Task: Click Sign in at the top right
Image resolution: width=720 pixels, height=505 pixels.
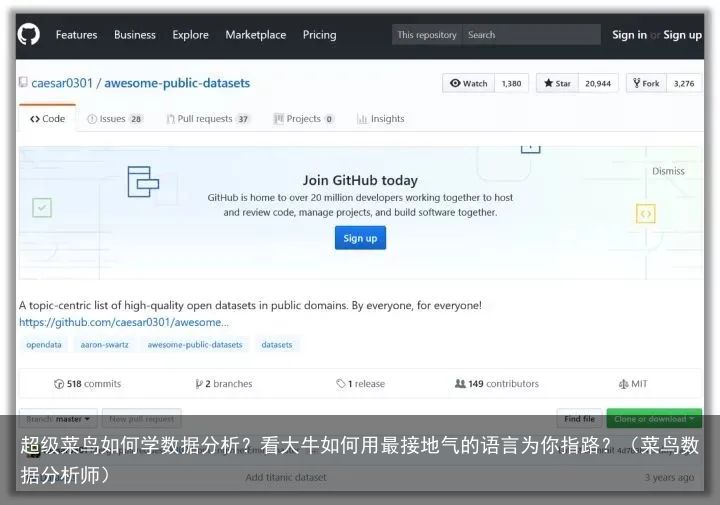Action: pyautogui.click(x=629, y=35)
